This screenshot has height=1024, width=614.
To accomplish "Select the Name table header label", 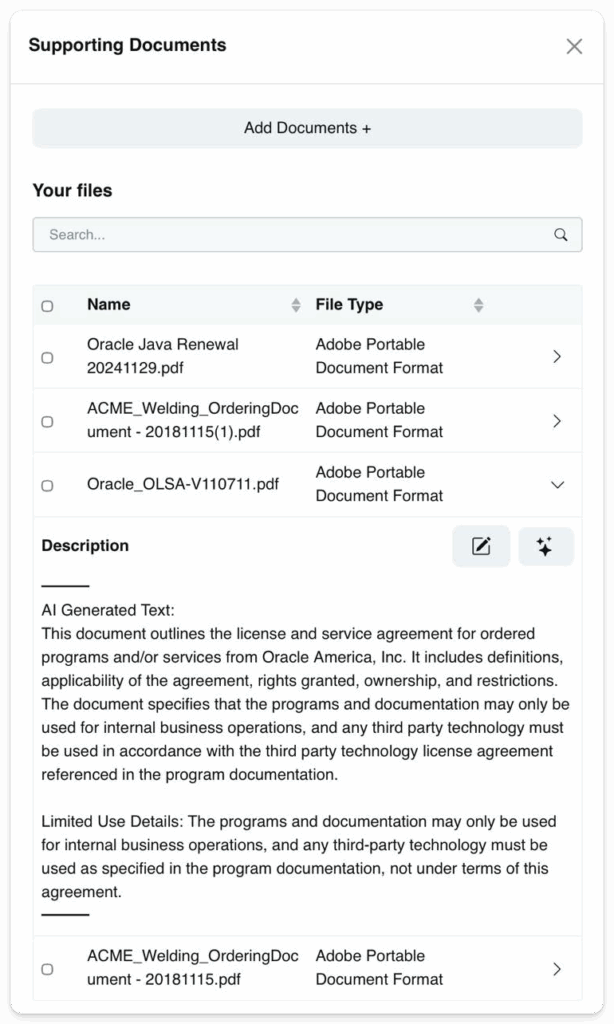I will (x=108, y=305).
